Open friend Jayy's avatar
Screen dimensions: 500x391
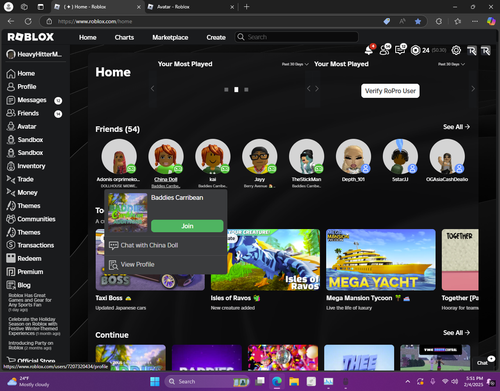(259, 157)
